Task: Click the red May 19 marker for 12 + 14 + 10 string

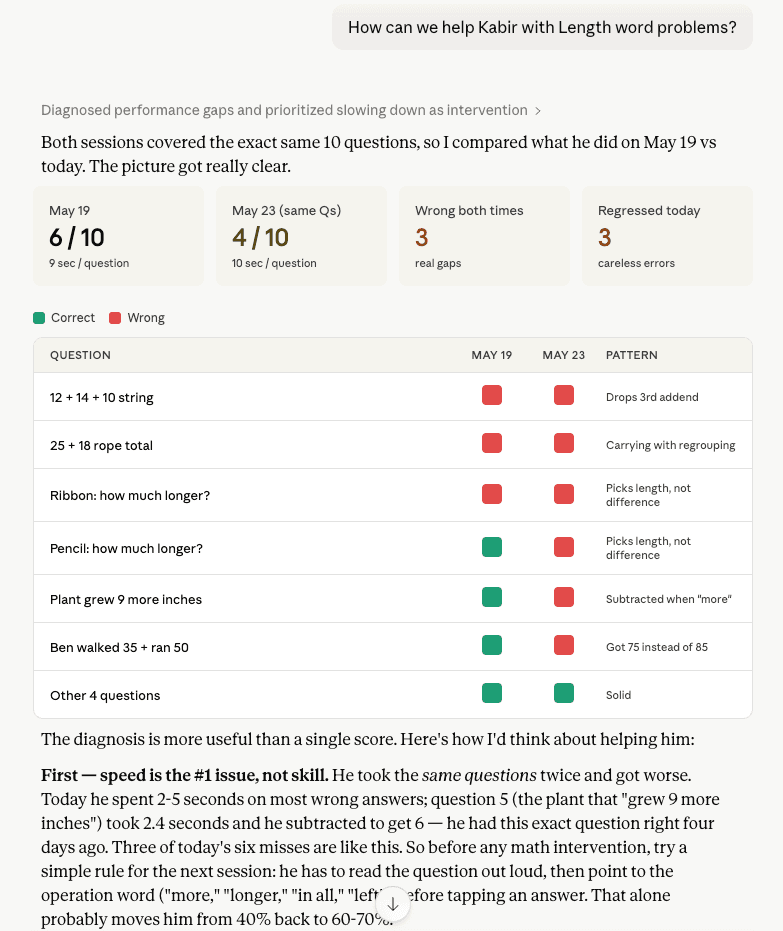Action: tap(492, 395)
